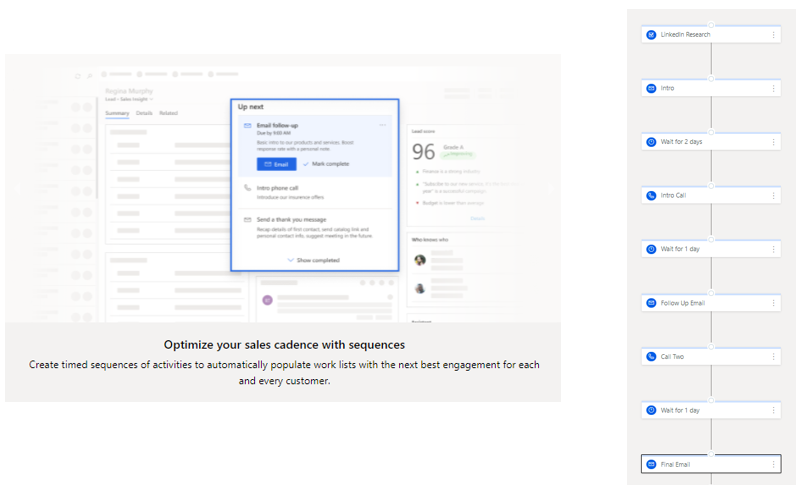Switch to the Related tab
809x490 pixels.
(x=168, y=113)
